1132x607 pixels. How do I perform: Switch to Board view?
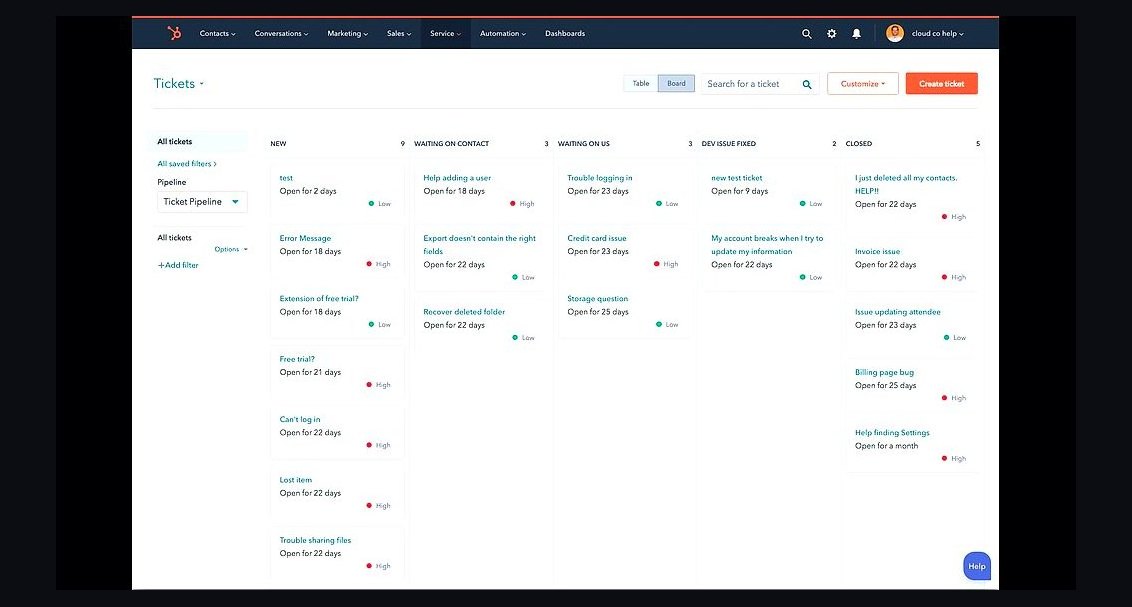pos(676,84)
